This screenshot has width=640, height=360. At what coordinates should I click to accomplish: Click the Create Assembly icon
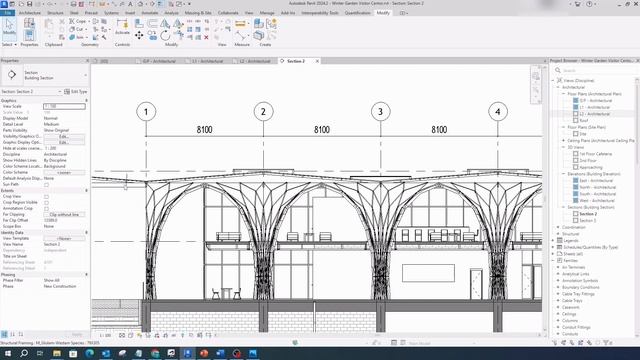pos(258,24)
